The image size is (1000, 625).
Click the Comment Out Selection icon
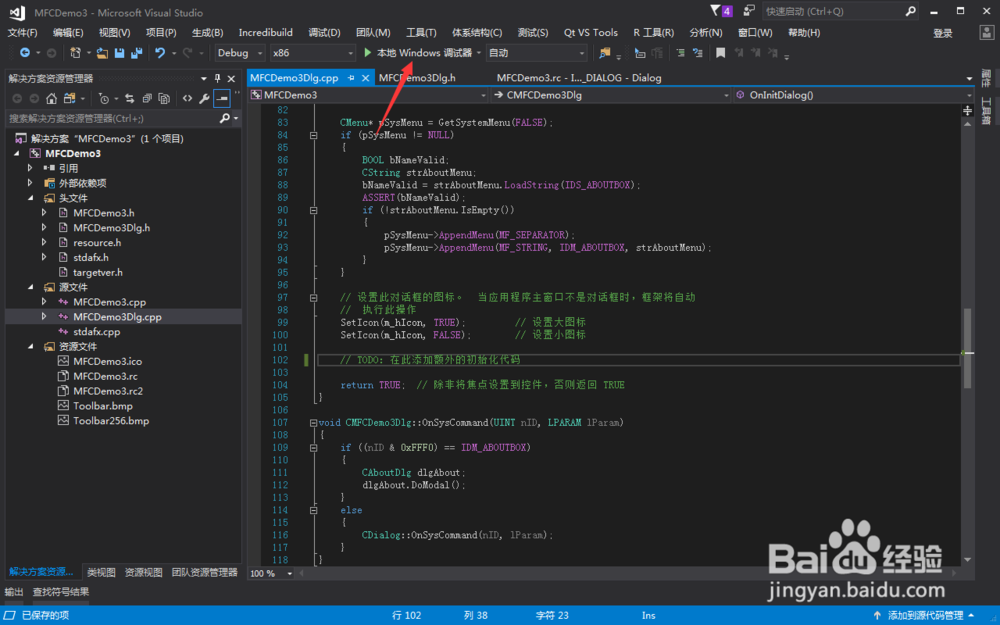pos(680,53)
